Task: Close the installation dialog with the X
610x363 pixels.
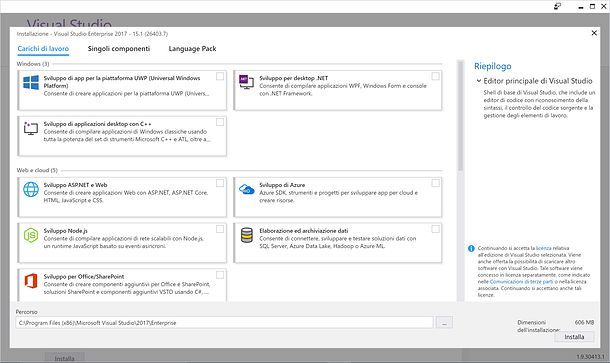Action: [x=594, y=33]
